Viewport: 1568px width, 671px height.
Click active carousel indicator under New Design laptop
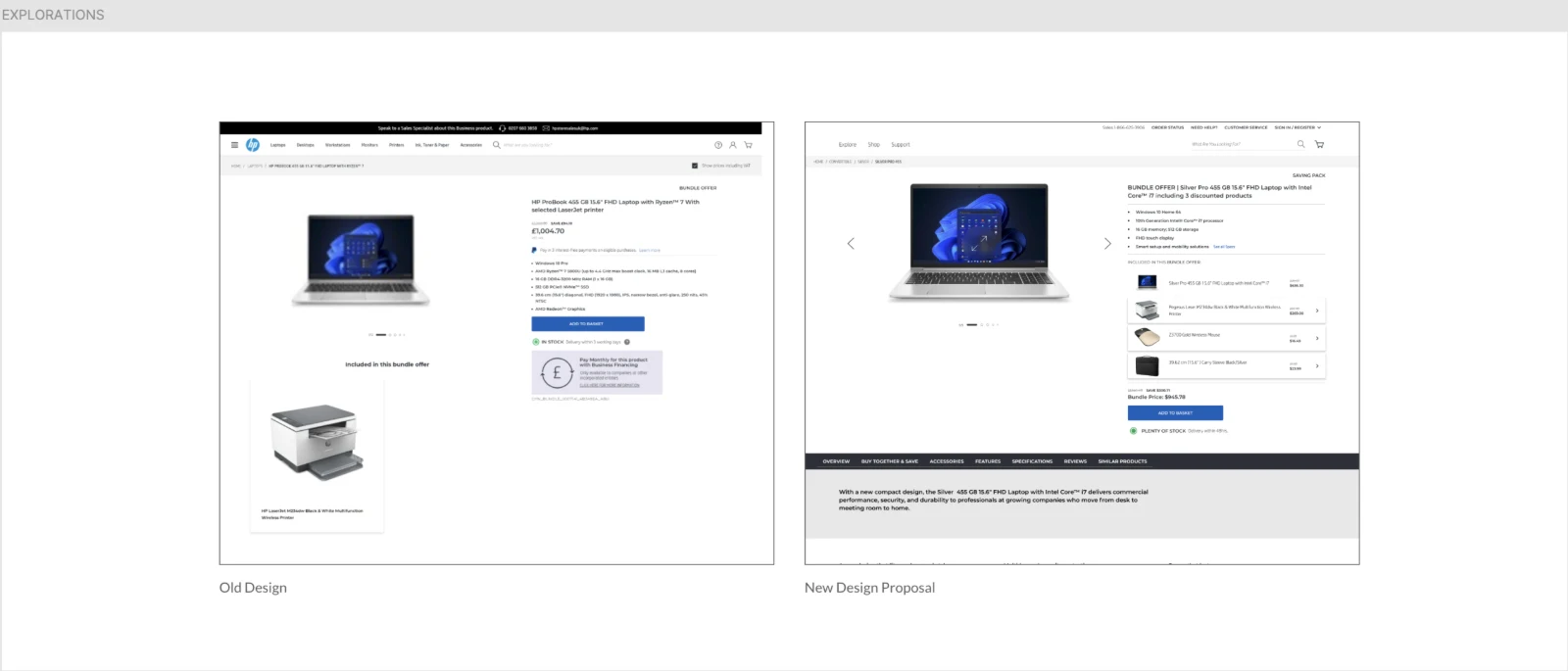[971, 324]
